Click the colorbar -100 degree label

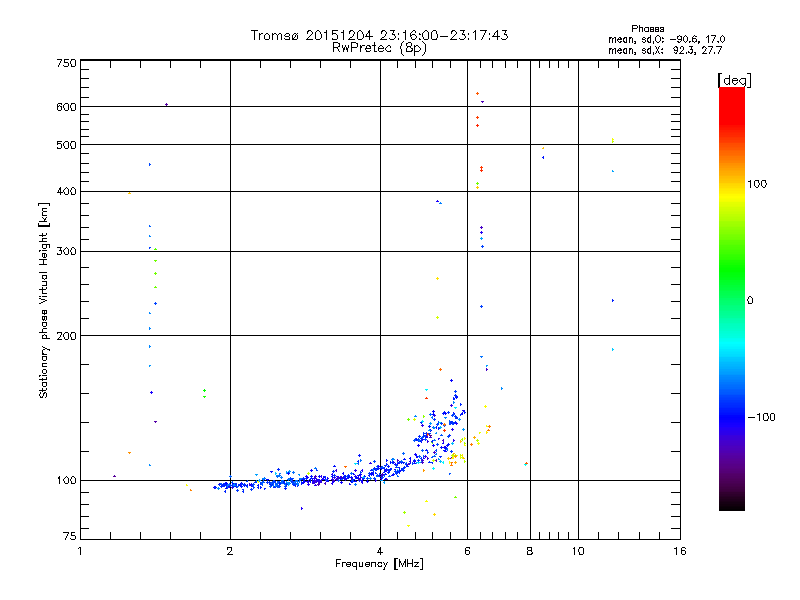[761, 417]
